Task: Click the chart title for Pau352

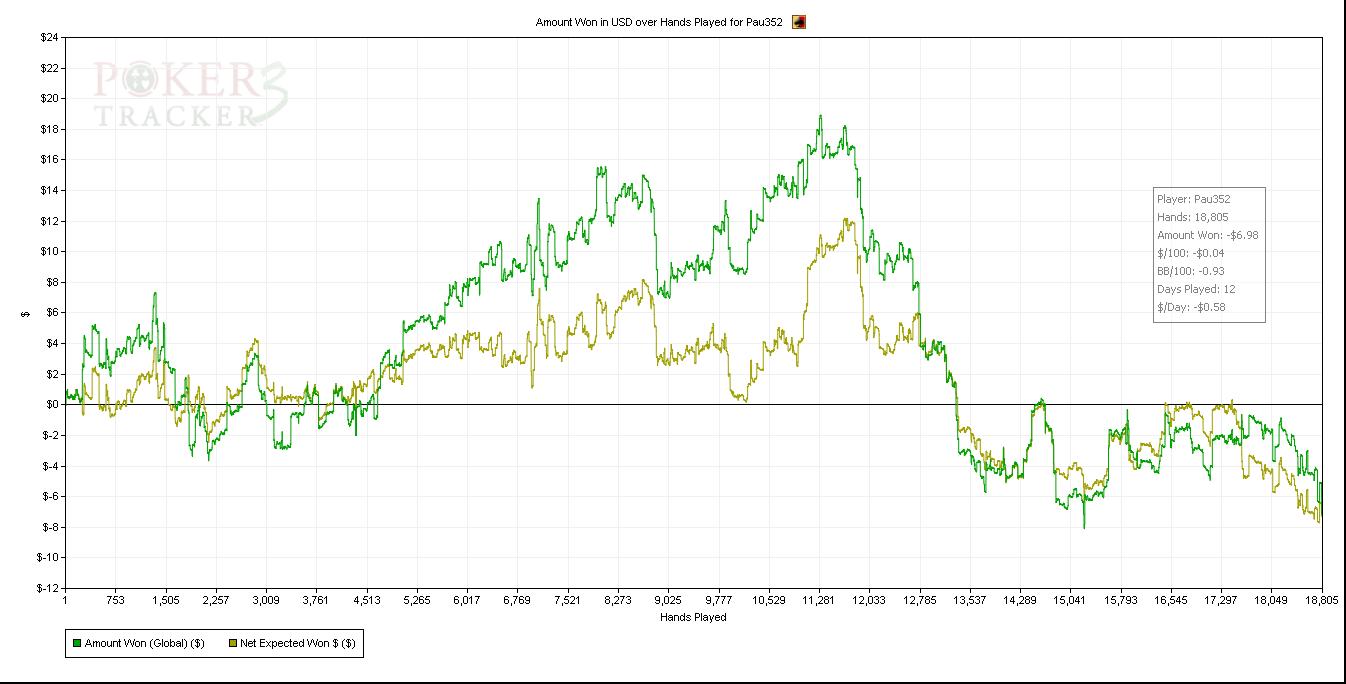Action: tap(658, 22)
